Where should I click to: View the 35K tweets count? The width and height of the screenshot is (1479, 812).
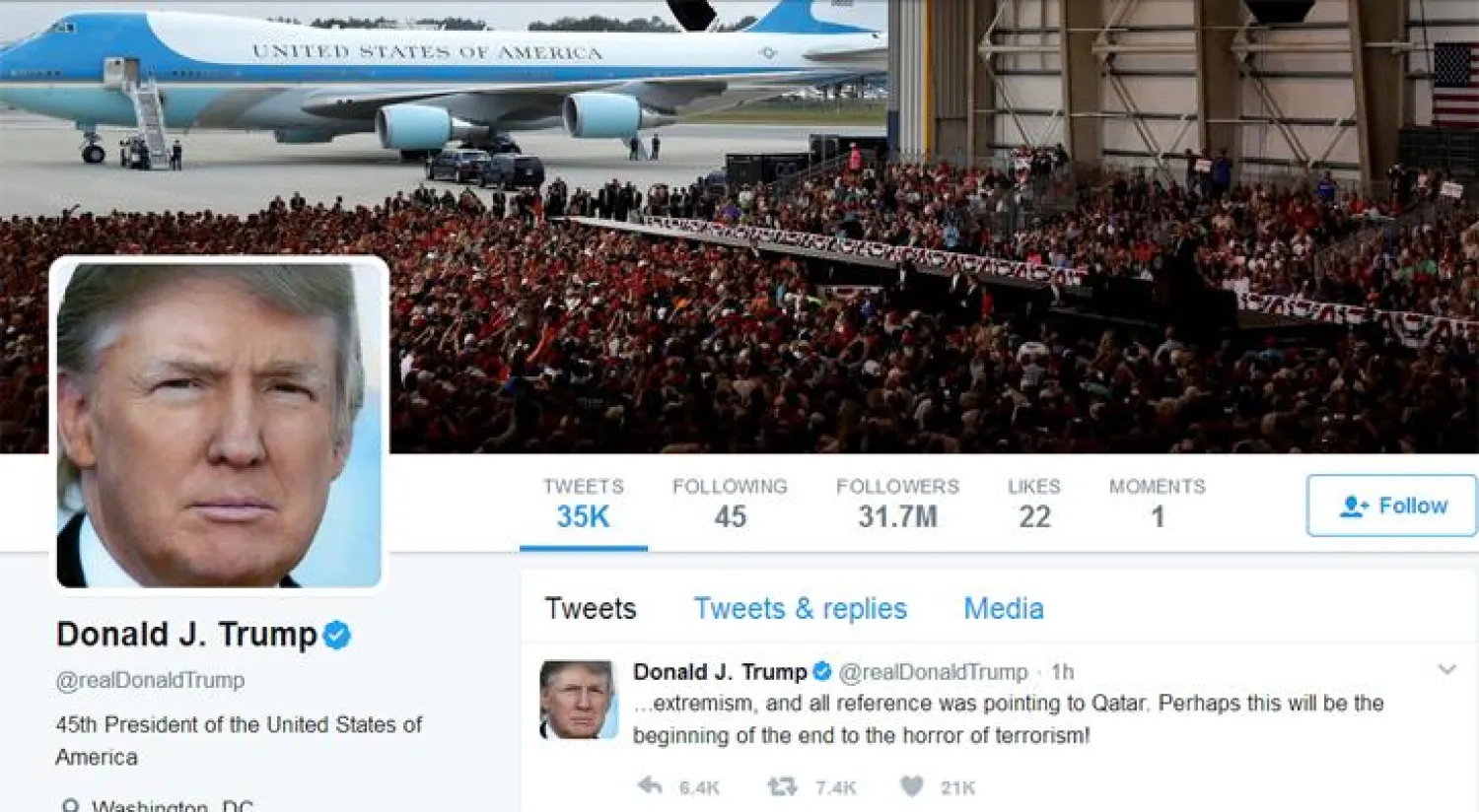click(x=583, y=504)
